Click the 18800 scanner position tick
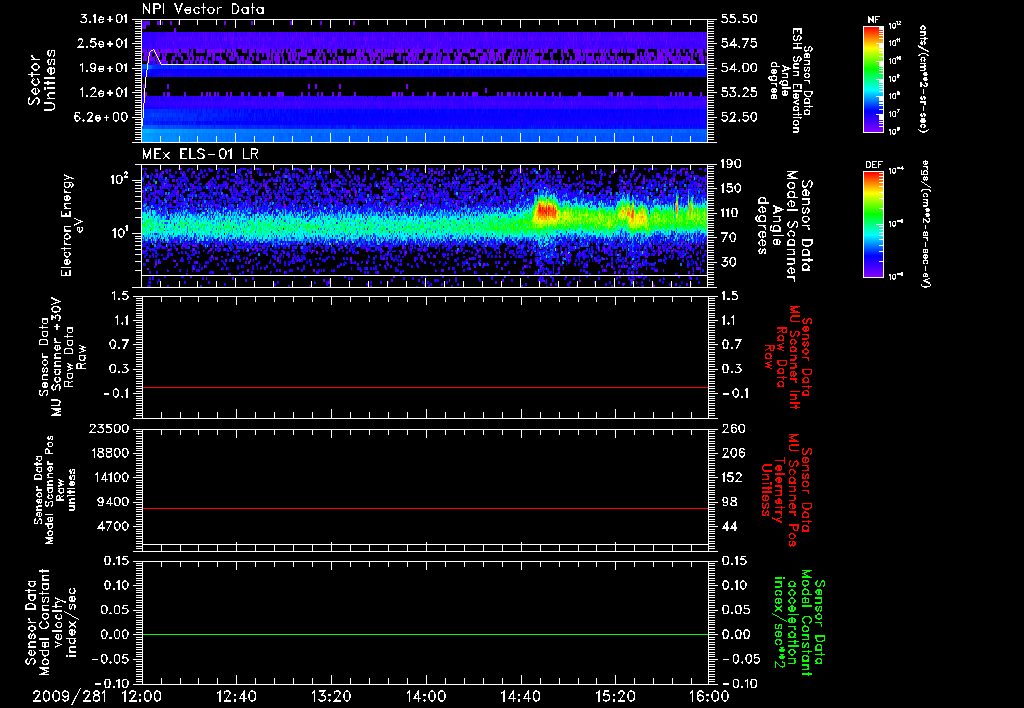This screenshot has height=708, width=1024. 110,453
